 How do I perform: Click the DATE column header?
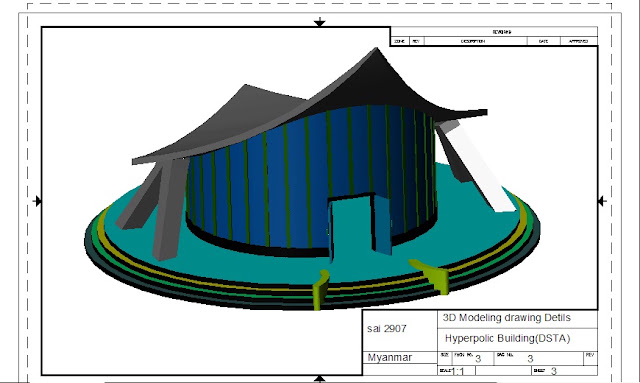click(x=543, y=41)
